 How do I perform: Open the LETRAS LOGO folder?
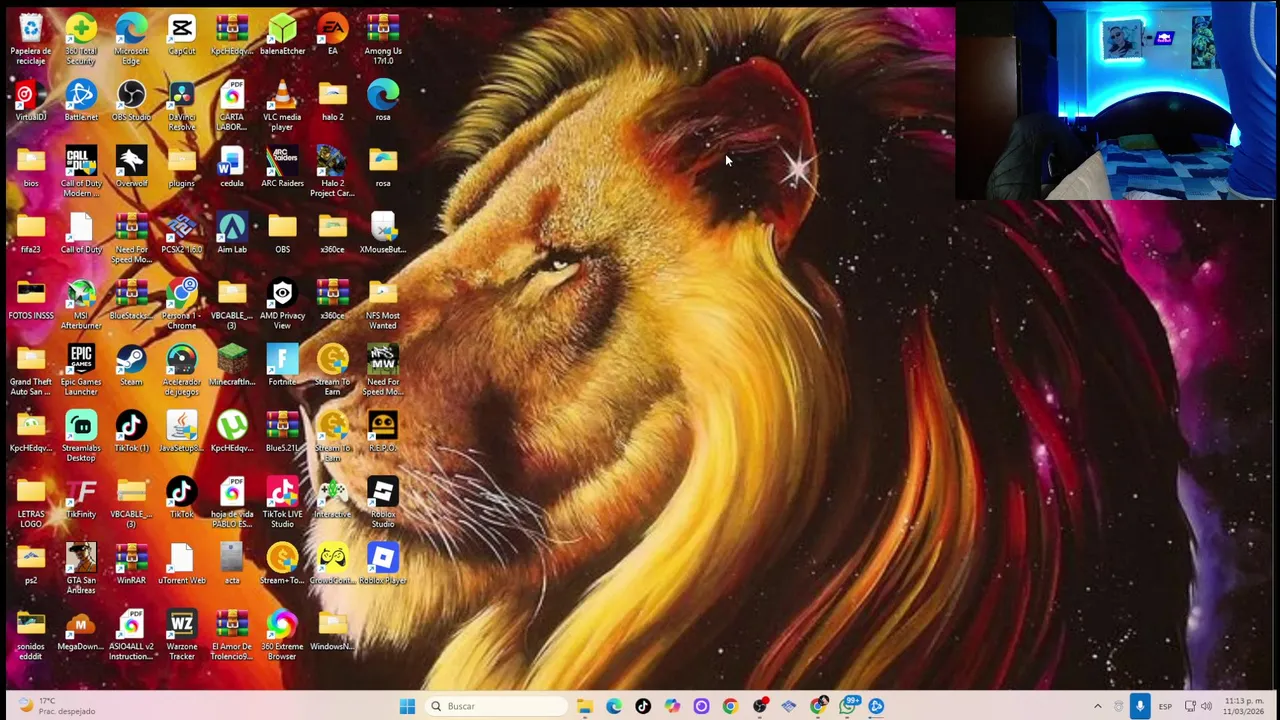point(30,502)
